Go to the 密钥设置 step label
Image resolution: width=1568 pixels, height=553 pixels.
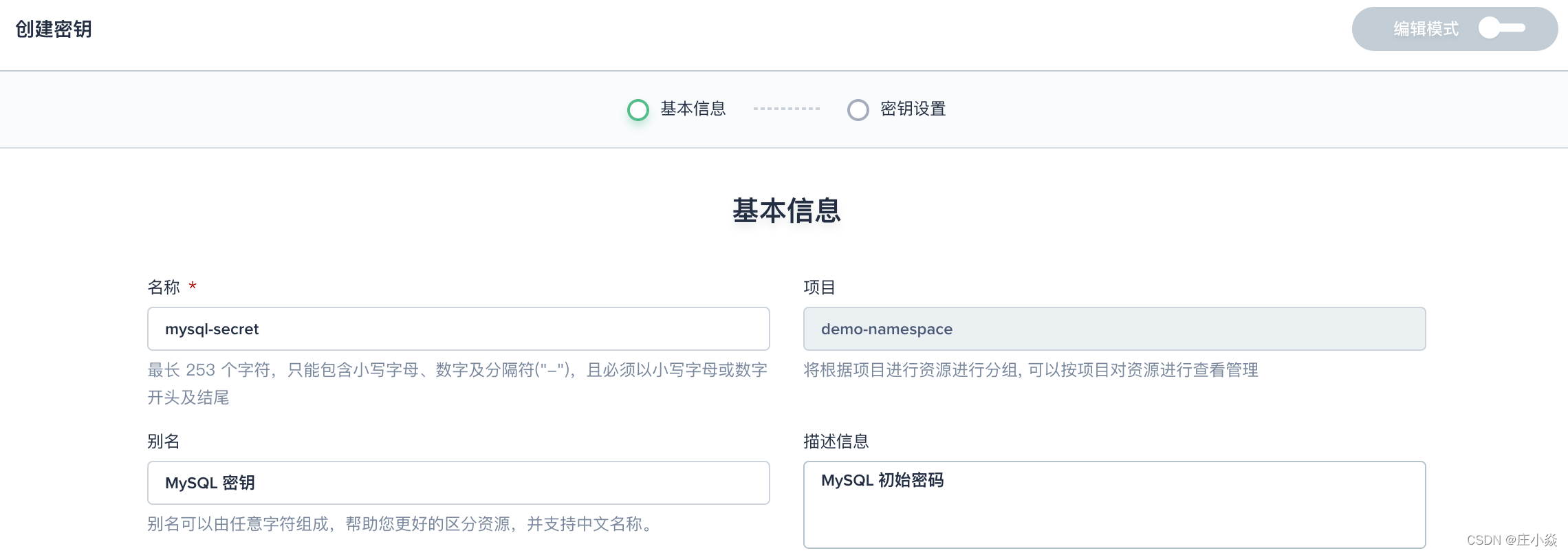(913, 109)
